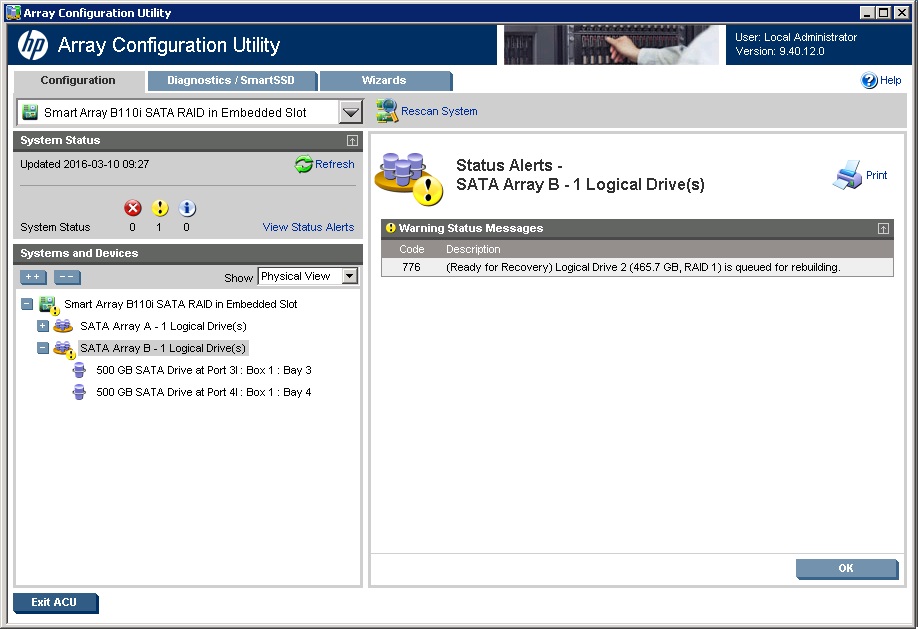Click the Rescan System magnifier icon
Image resolution: width=918 pixels, height=629 pixels.
(x=387, y=111)
